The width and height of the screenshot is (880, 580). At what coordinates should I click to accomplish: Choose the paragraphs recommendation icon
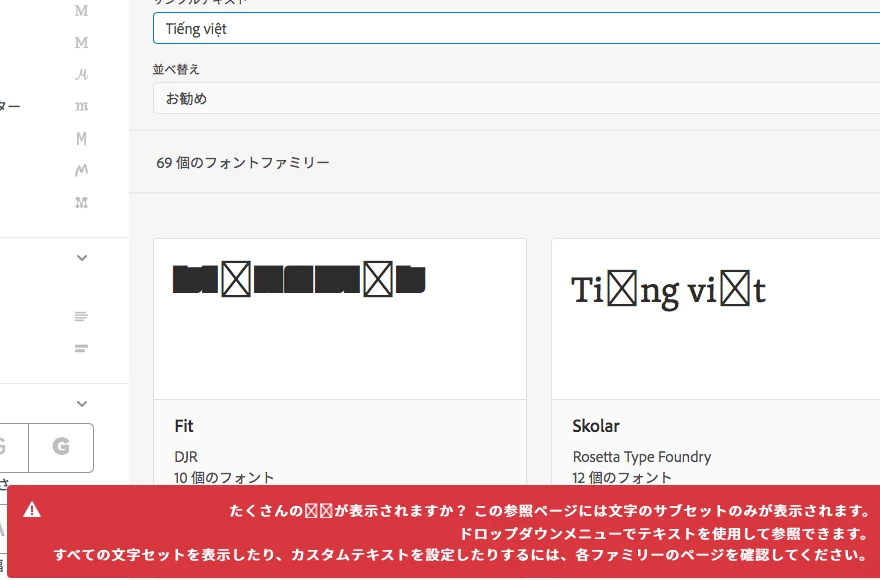81,317
